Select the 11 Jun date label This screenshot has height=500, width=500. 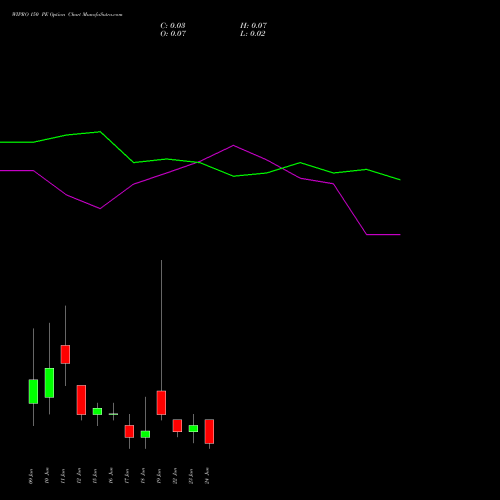click(x=63, y=476)
